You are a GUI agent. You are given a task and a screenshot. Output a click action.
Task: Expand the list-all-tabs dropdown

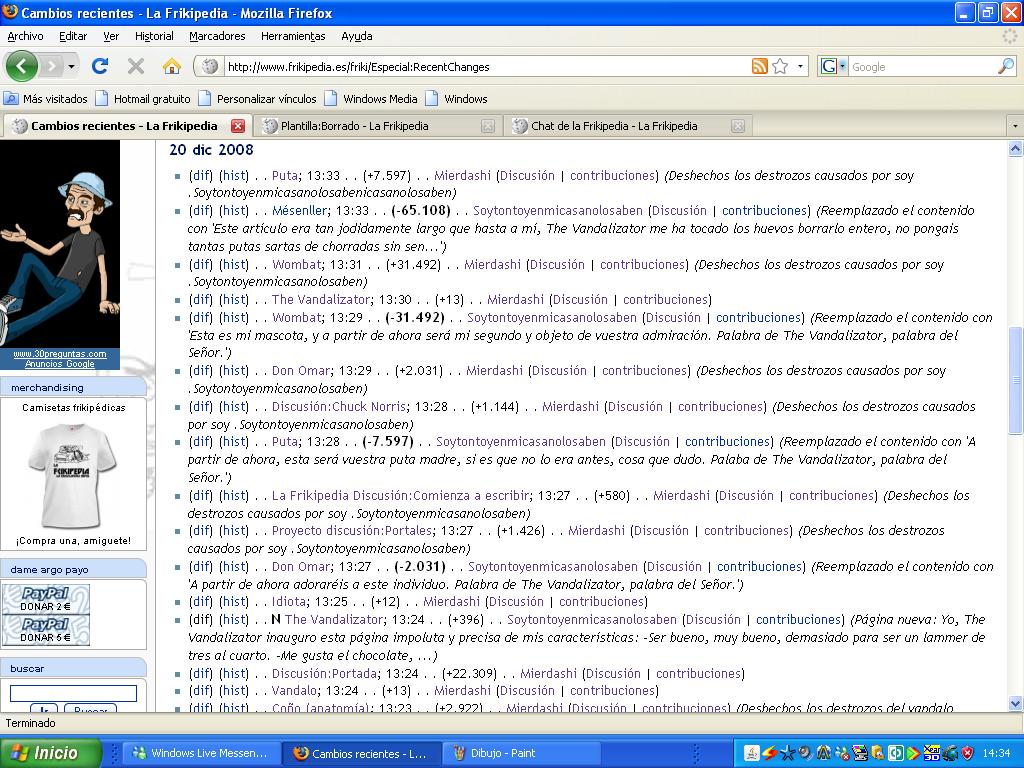tap(1014, 126)
